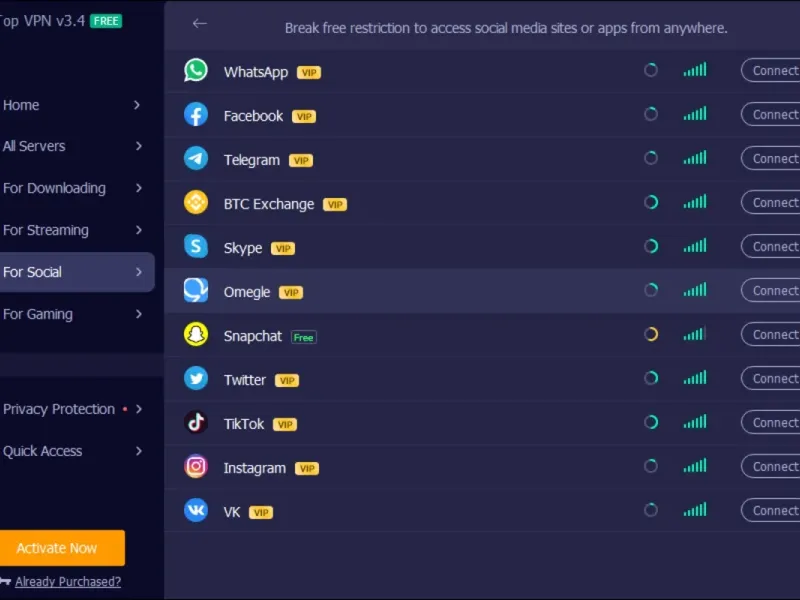Click the Twitter signal strength bars
The height and width of the screenshot is (600, 800).
(695, 379)
